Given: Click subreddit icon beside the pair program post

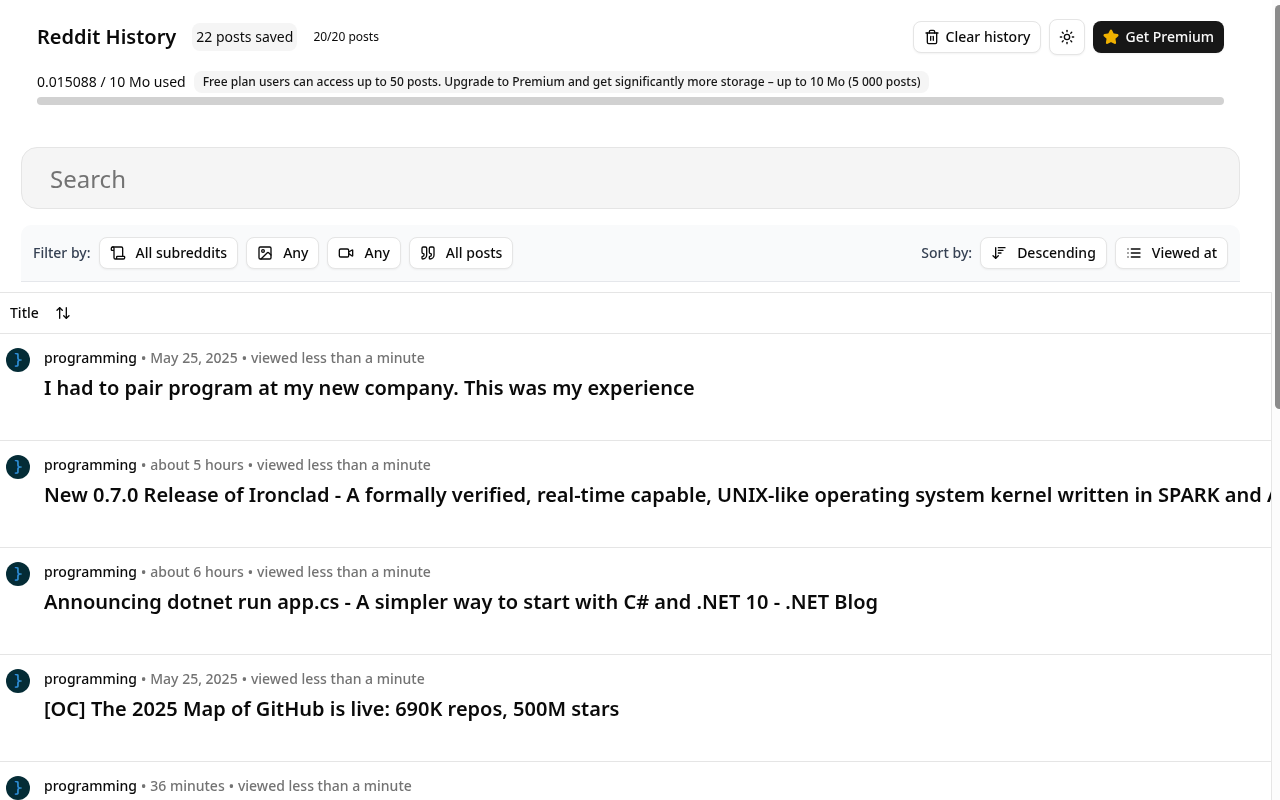Looking at the screenshot, I should click(18, 360).
